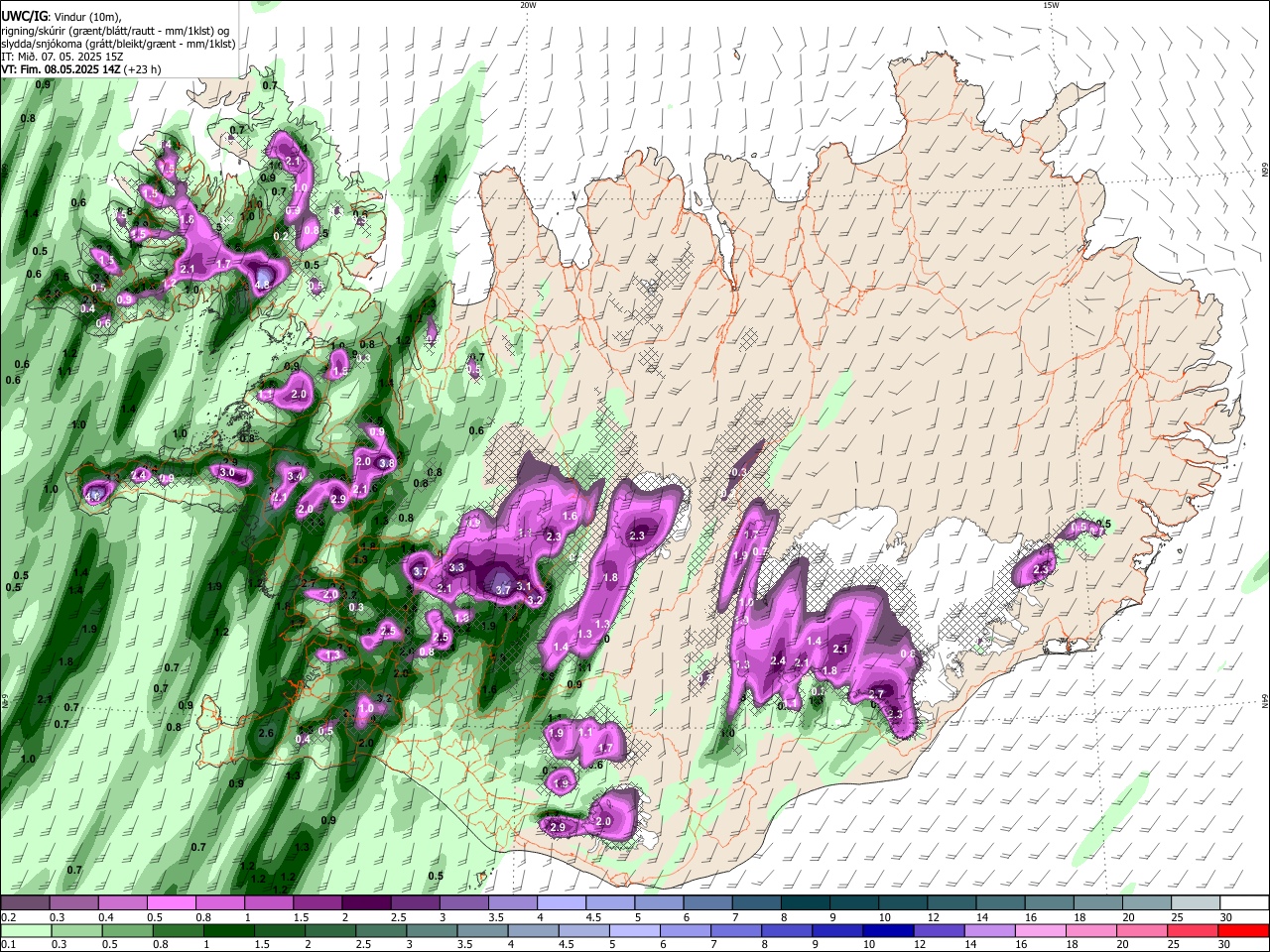The image size is (1270, 952).
Task: Click the '20W' longitude label at the top
Action: (x=528, y=5)
